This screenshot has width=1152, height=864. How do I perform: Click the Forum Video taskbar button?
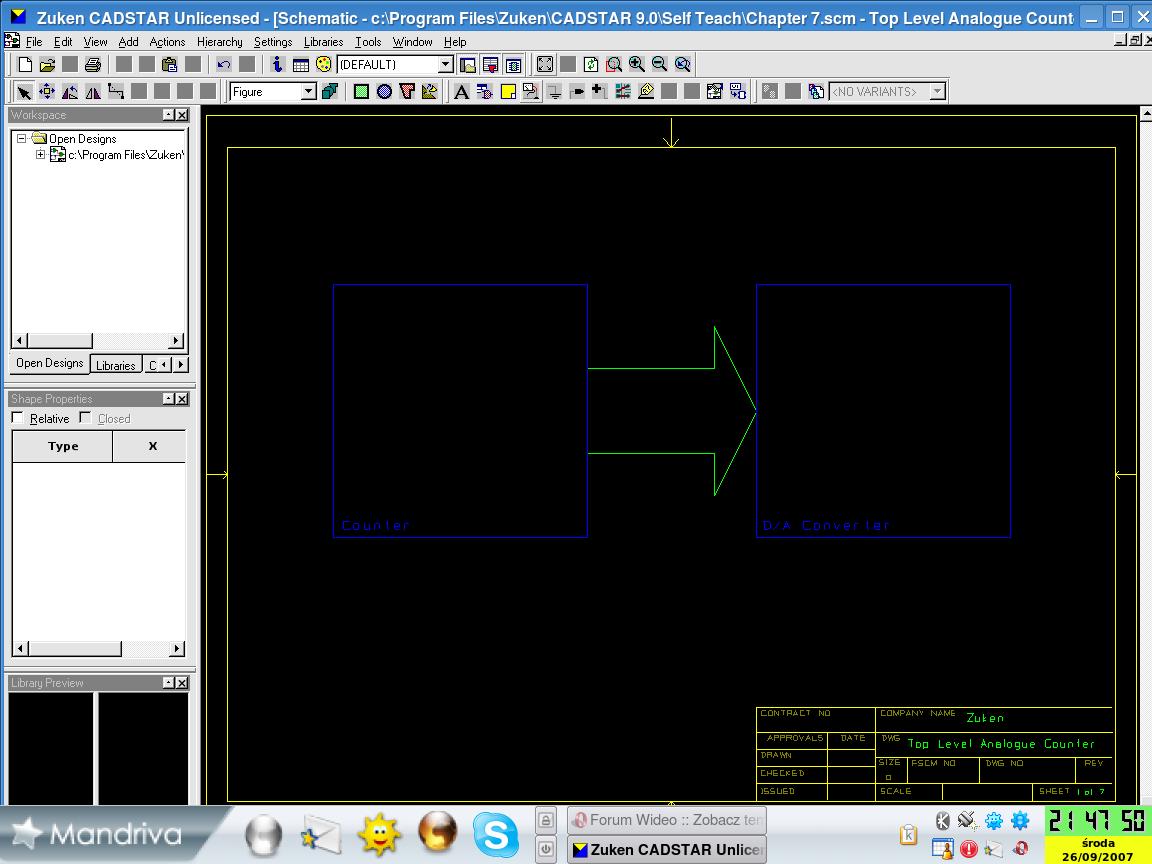coord(667,820)
